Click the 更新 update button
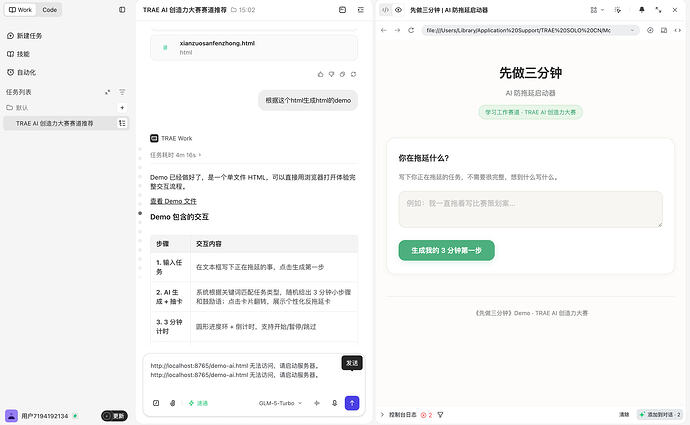The height and width of the screenshot is (425, 690). click(x=114, y=416)
